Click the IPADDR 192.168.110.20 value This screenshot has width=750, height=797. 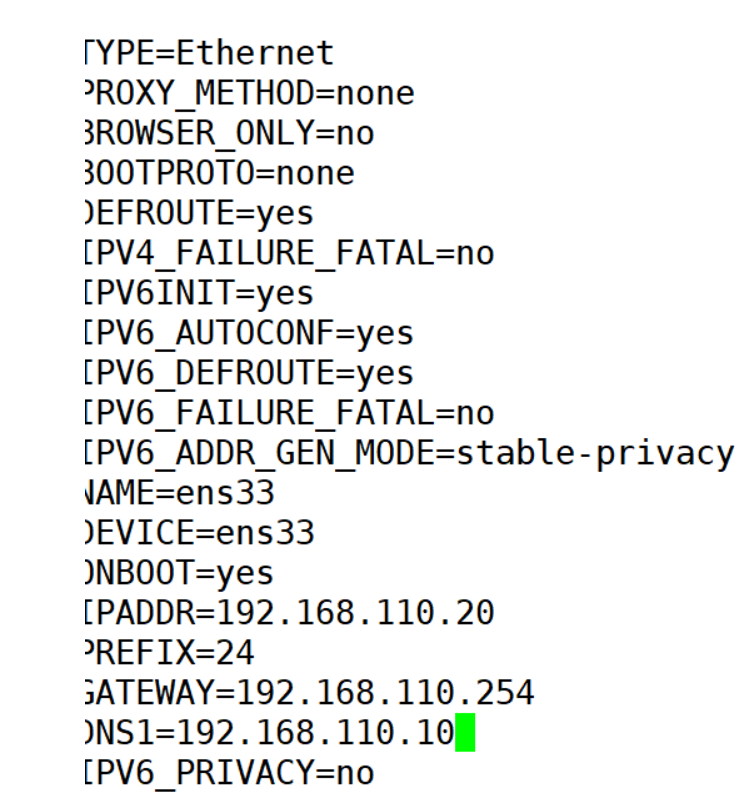pos(355,613)
